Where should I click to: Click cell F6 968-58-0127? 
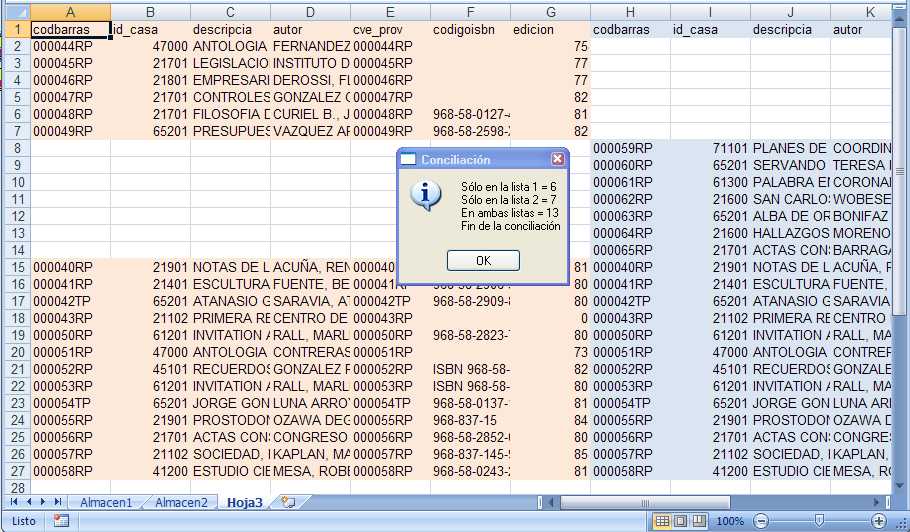(x=470, y=114)
